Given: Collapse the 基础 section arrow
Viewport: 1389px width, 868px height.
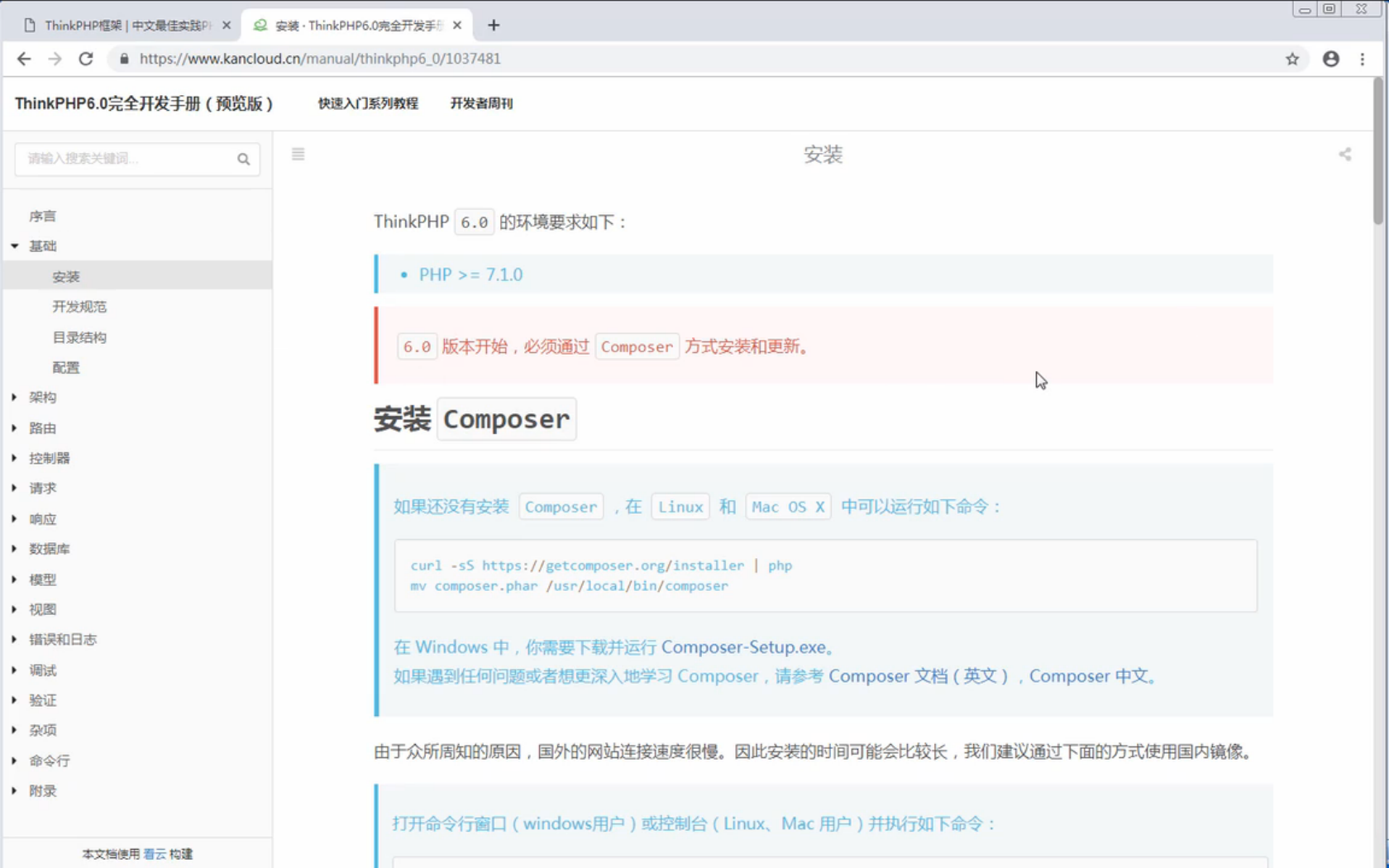Looking at the screenshot, I should [x=15, y=246].
